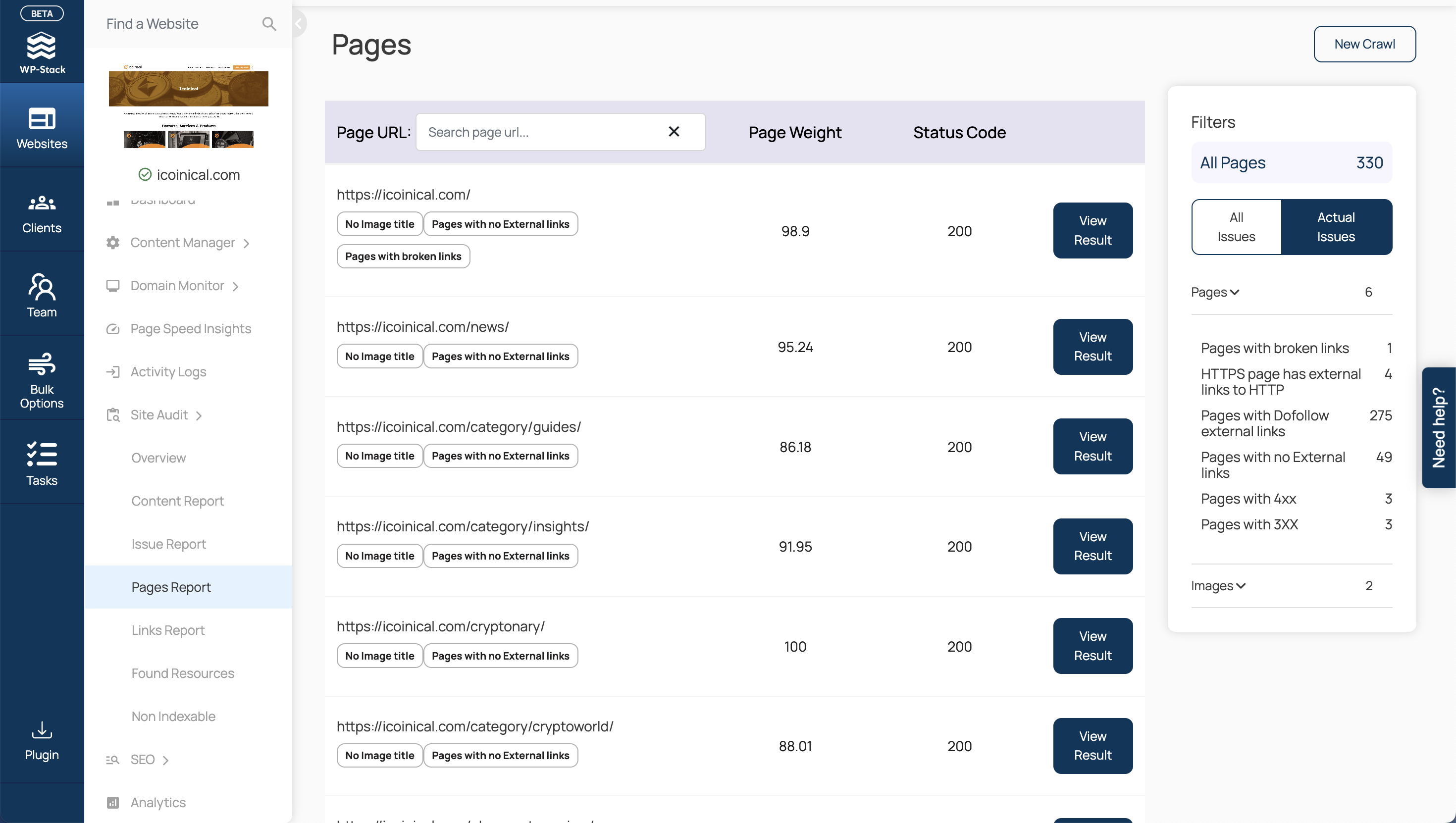Open the Tasks checklist icon

click(42, 454)
